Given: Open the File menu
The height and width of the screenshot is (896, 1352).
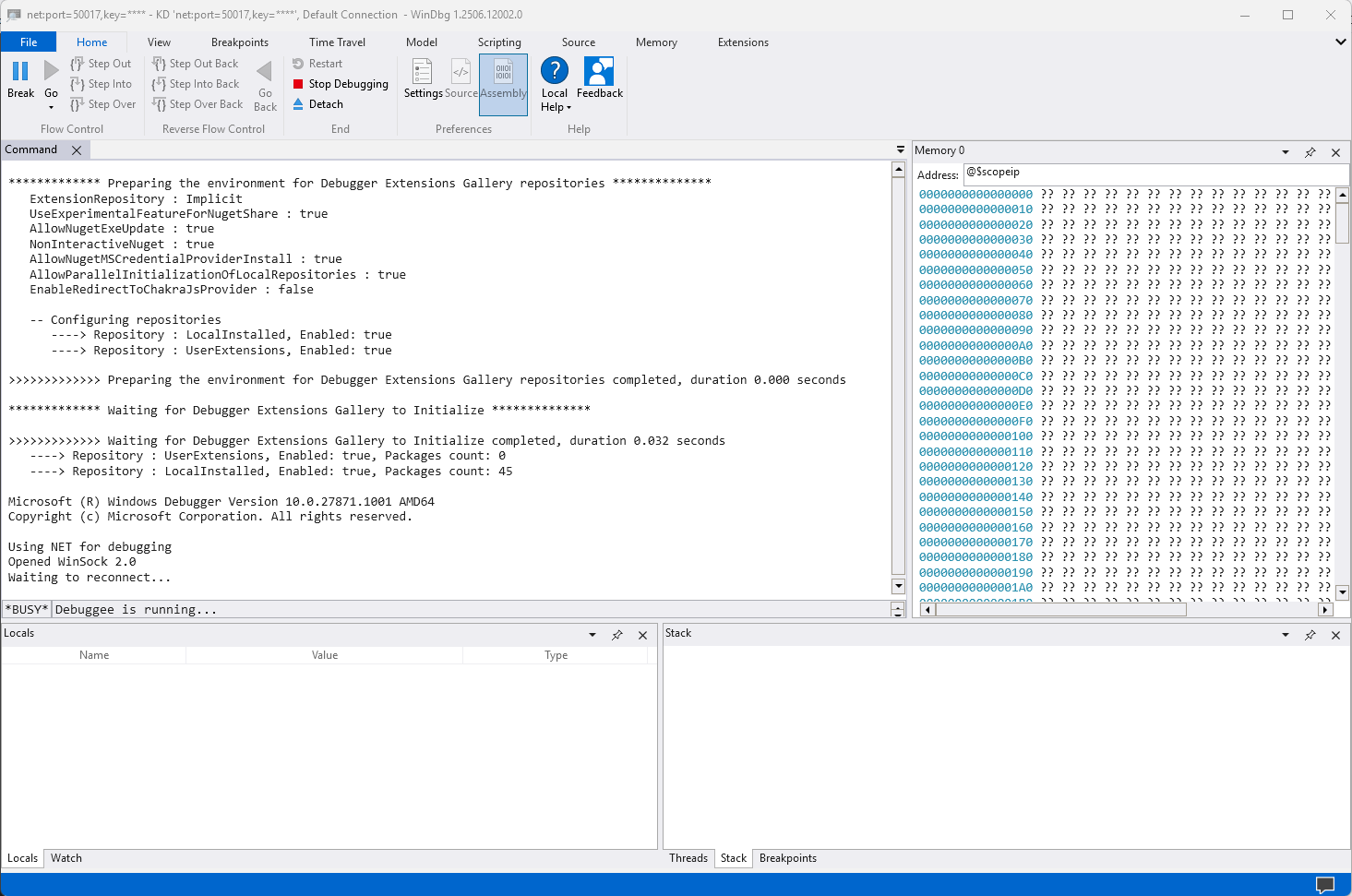Looking at the screenshot, I should click(29, 42).
